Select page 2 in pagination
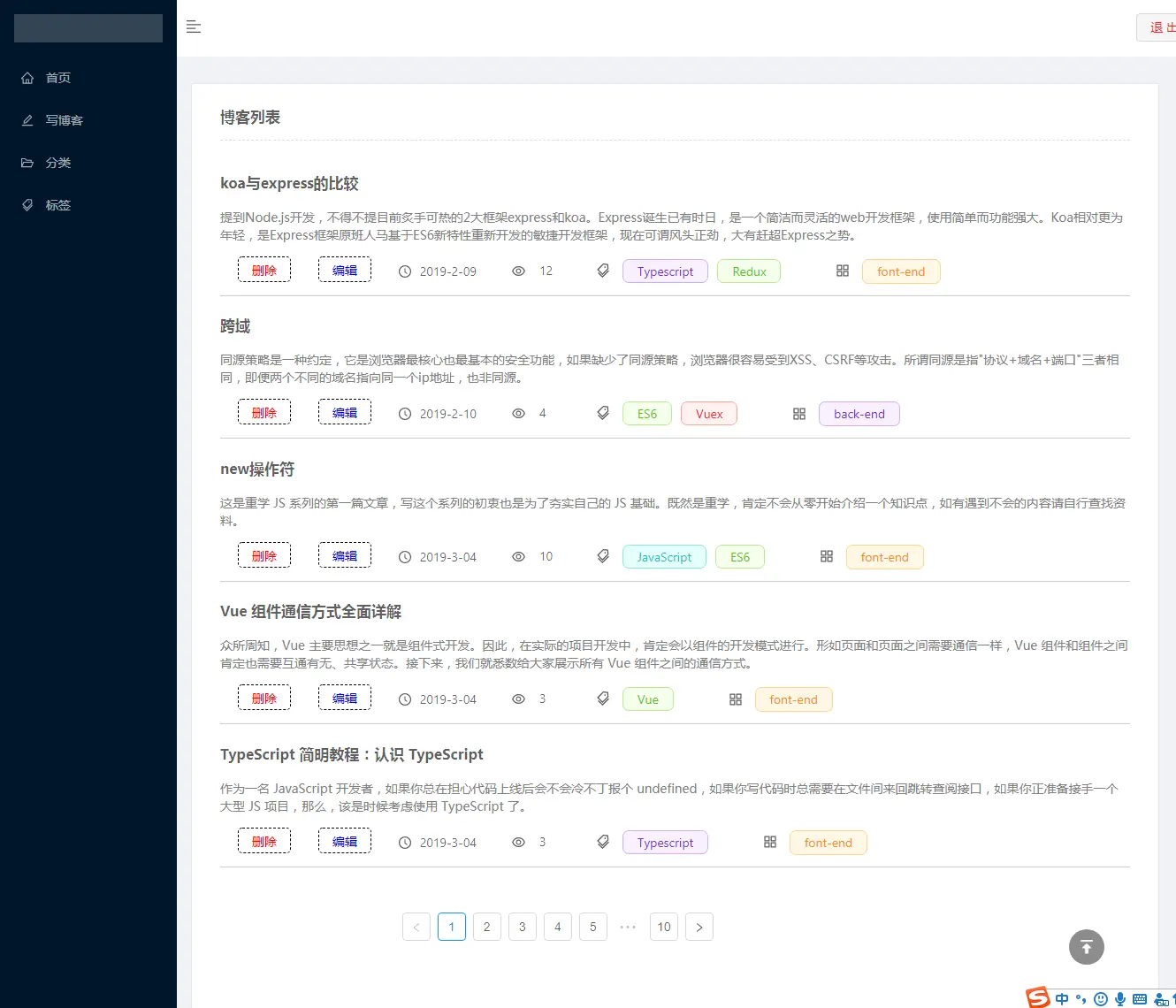 pyautogui.click(x=487, y=927)
